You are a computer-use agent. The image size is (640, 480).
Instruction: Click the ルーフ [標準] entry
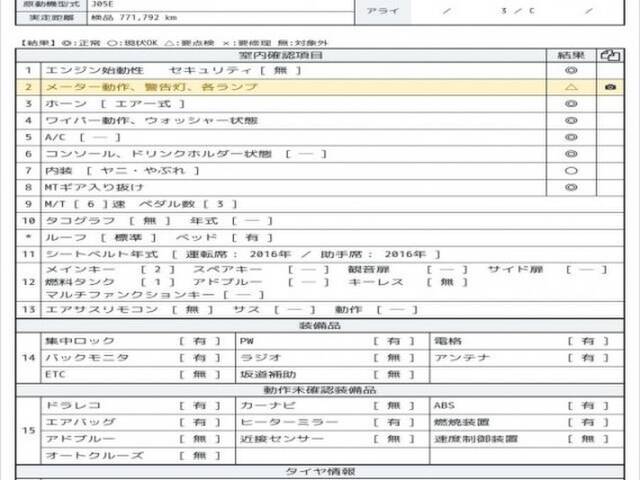tap(100, 238)
